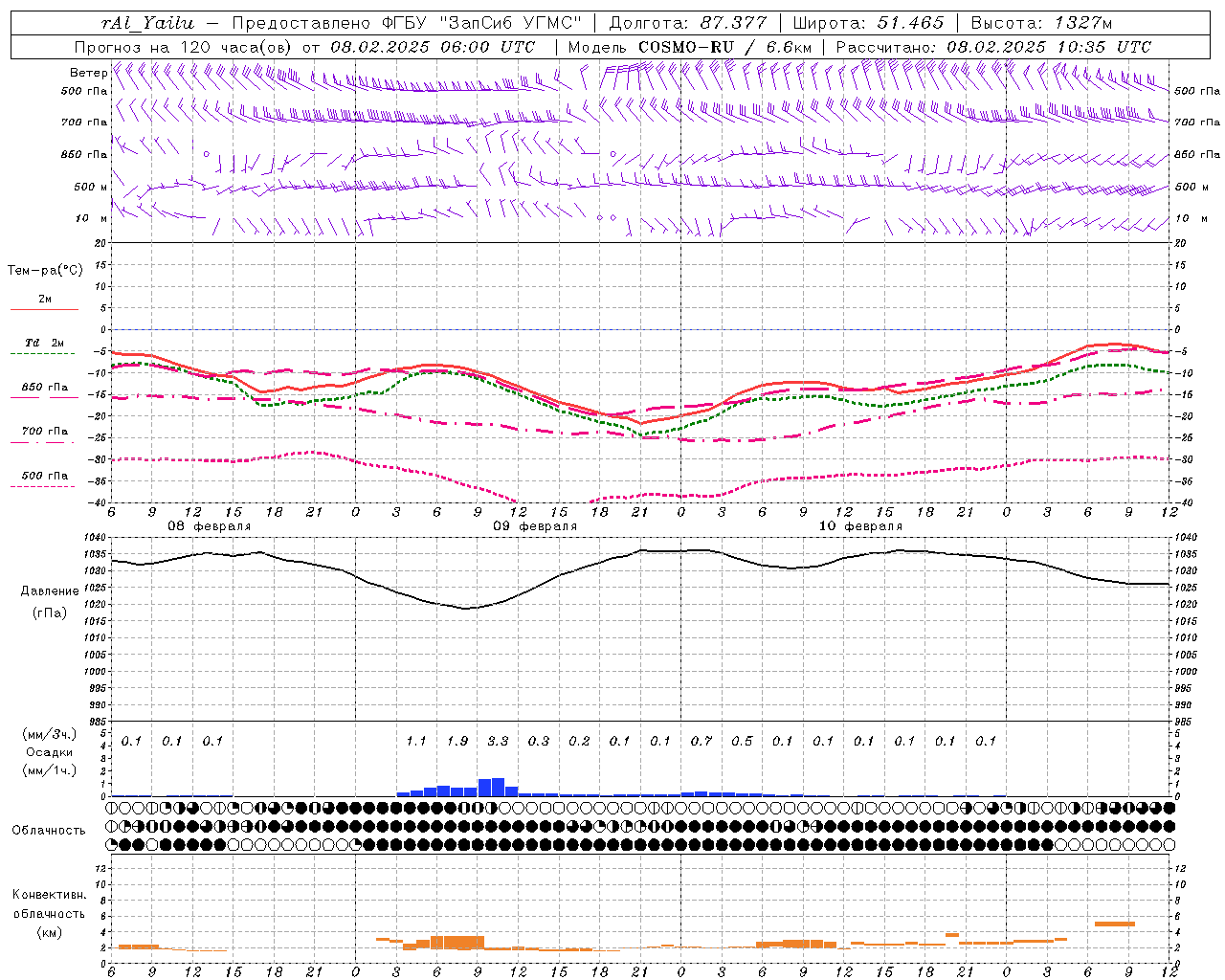Click the Ветер section label
The width and height of the screenshot is (1225, 980).
(x=88, y=73)
